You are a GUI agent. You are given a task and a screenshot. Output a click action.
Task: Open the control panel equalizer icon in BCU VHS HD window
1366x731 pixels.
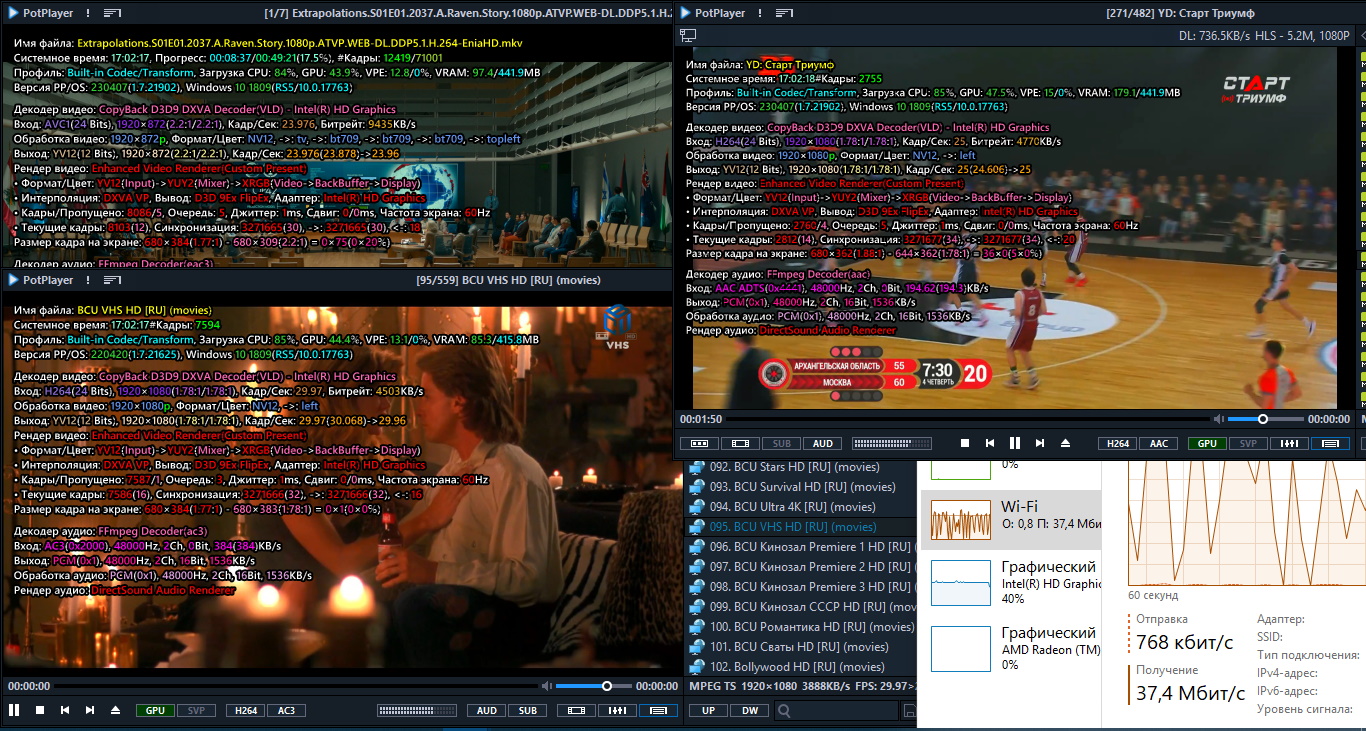(x=617, y=710)
